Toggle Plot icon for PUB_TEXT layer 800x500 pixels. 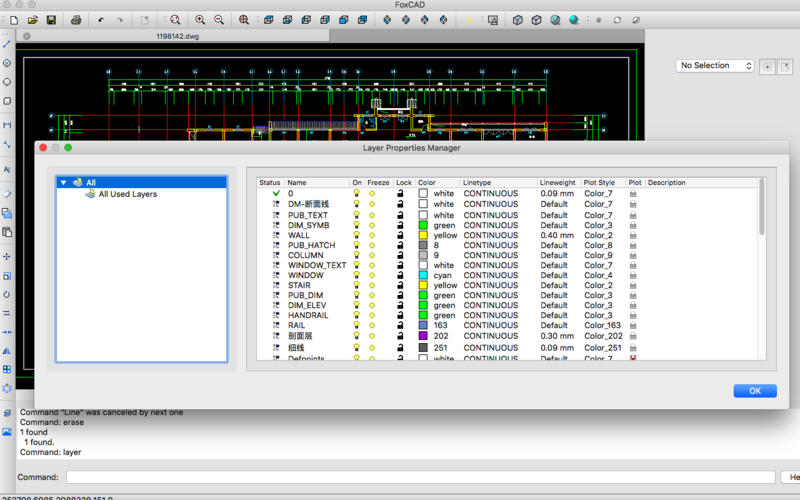click(x=633, y=215)
